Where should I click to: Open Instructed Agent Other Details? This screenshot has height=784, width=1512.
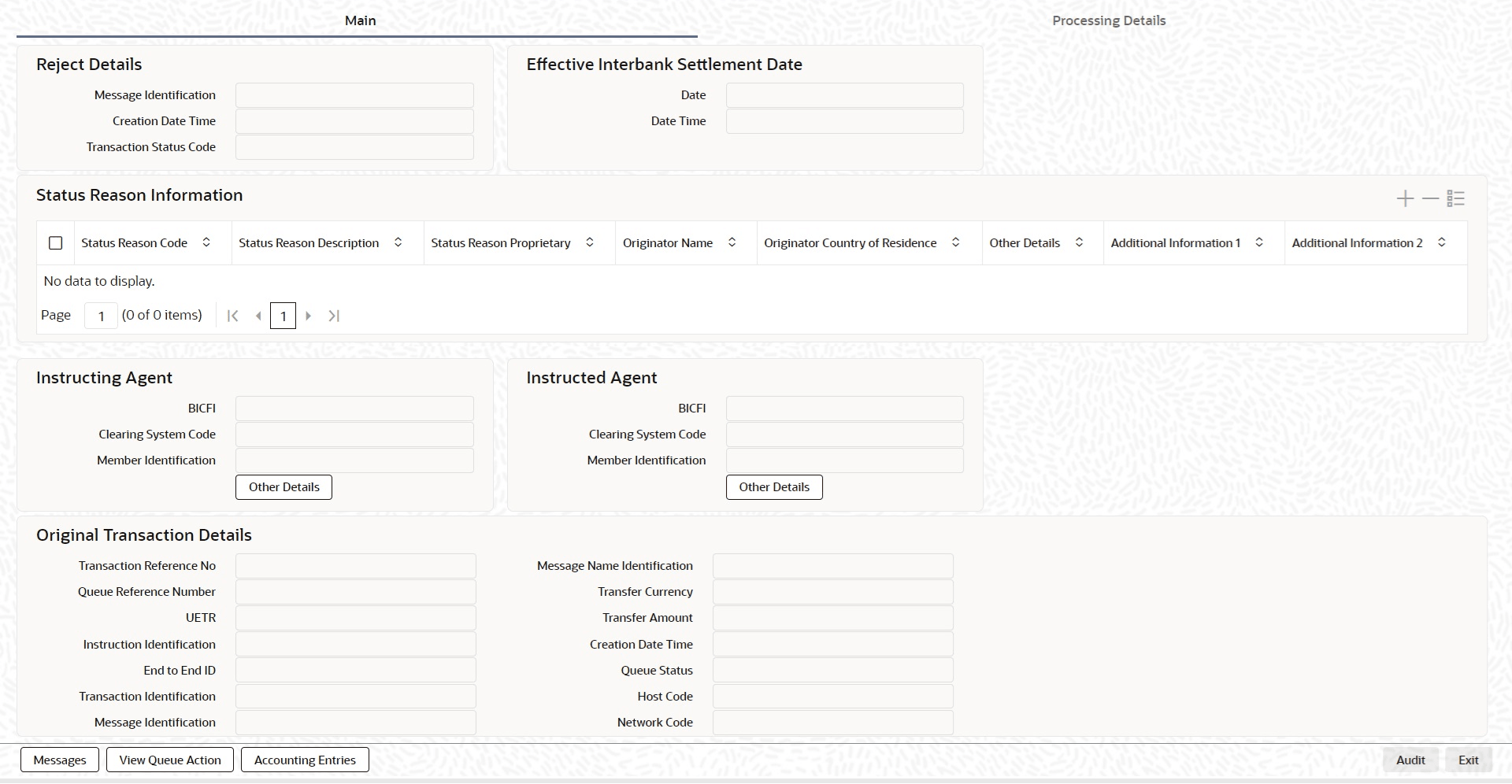click(x=774, y=487)
